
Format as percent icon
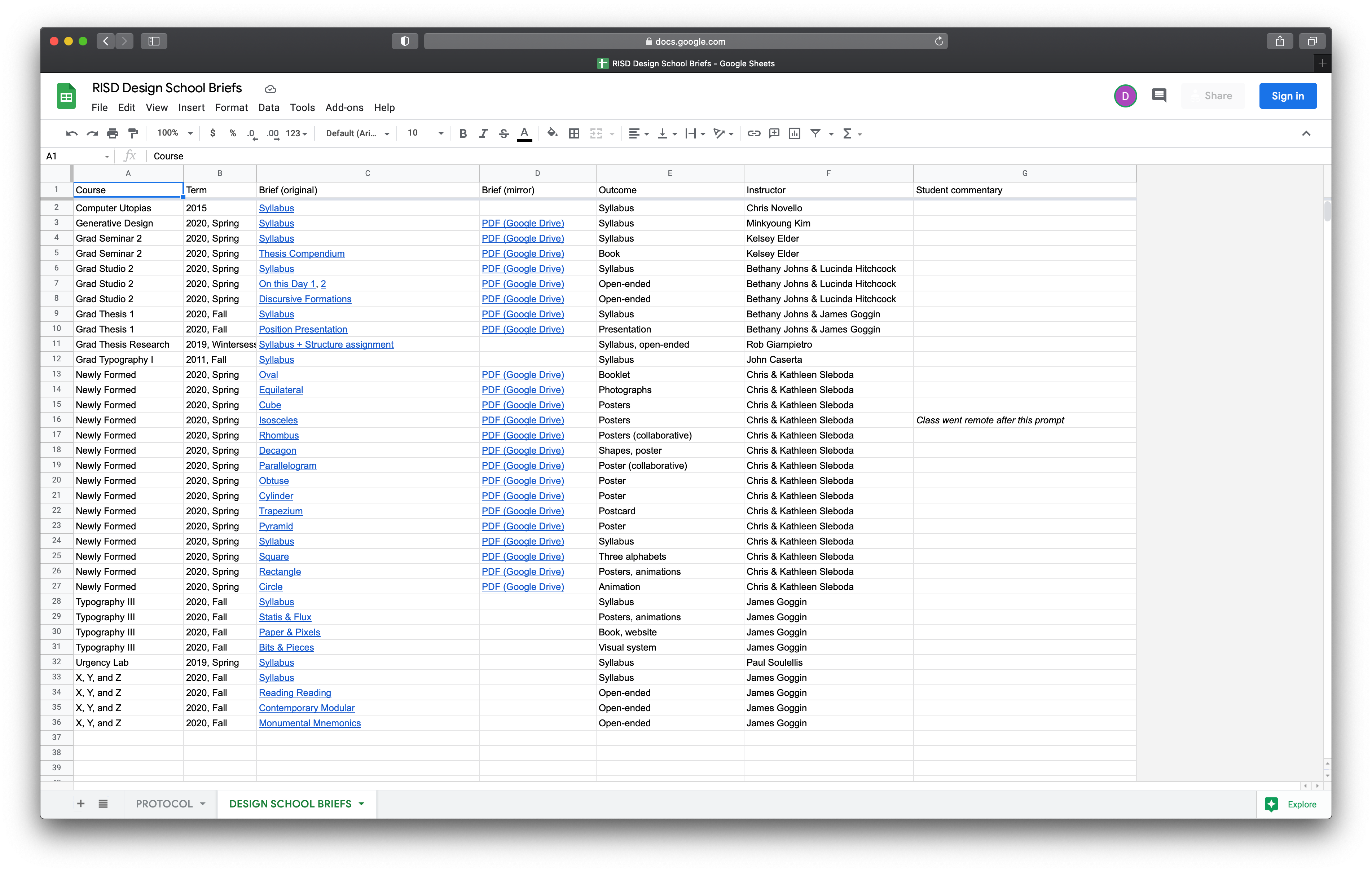pyautogui.click(x=233, y=133)
